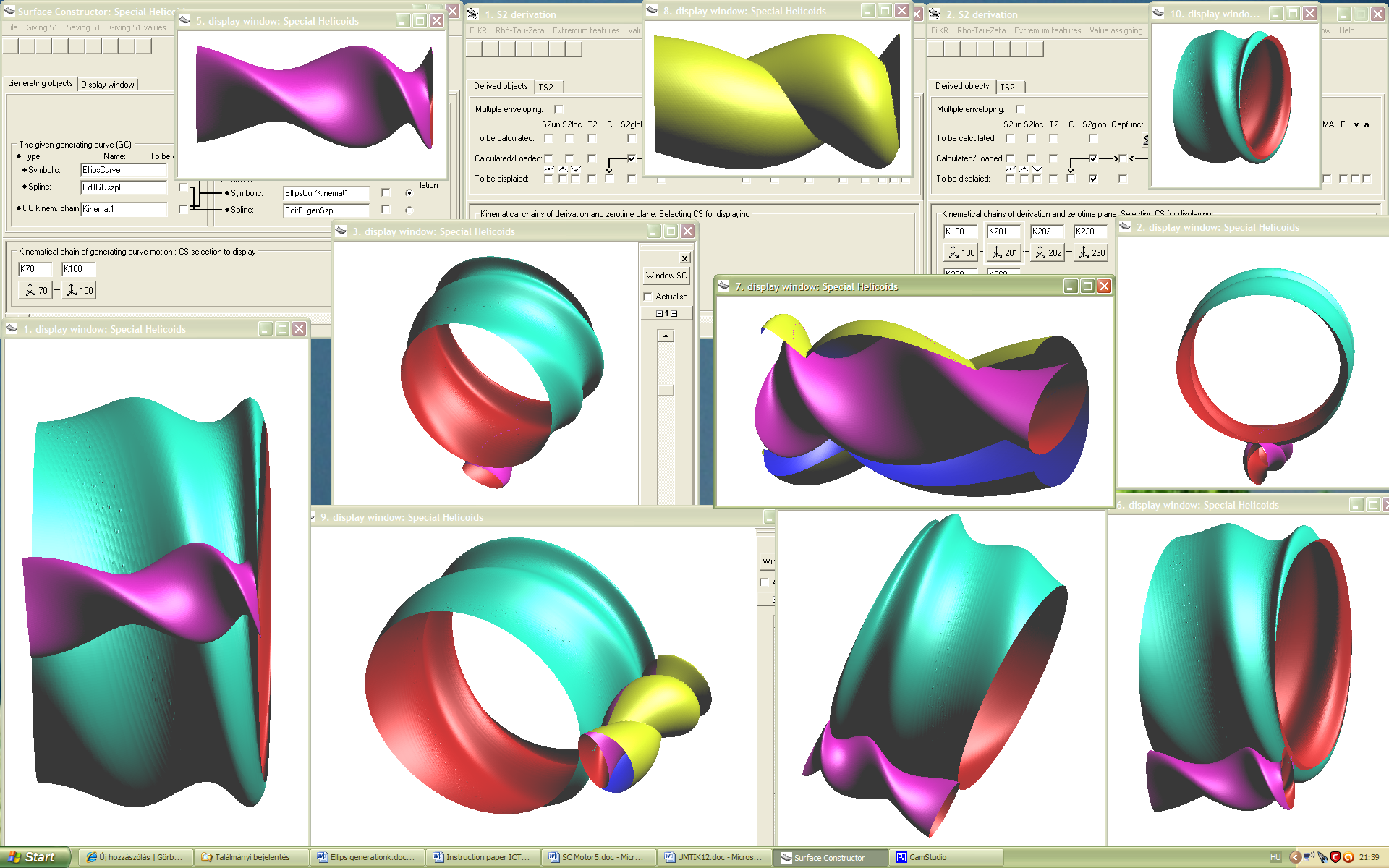Click 7. display window title icon
1389x868 pixels.
pyautogui.click(x=723, y=286)
